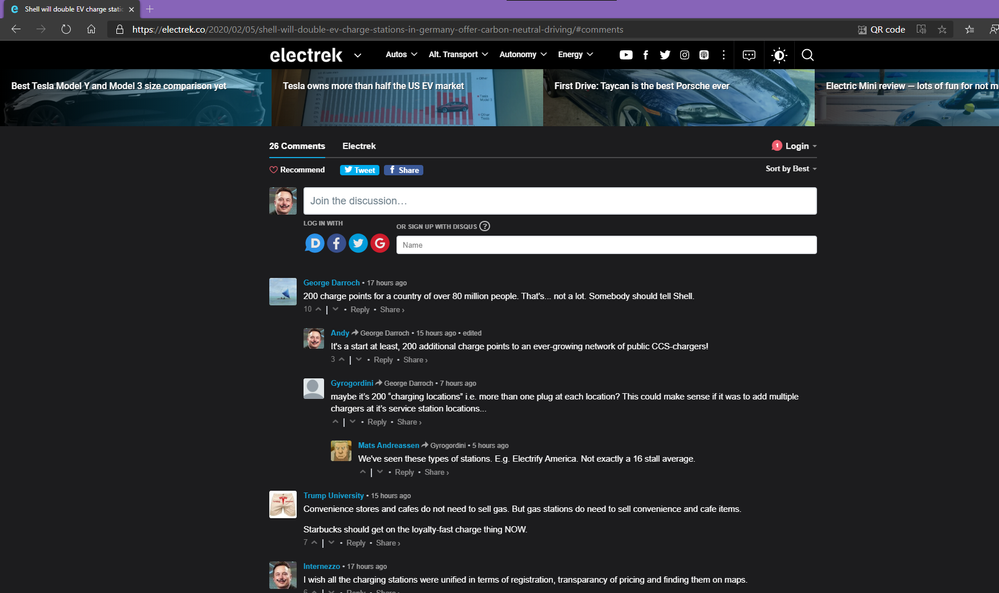
Task: Open the Sort by Best dropdown
Action: tap(791, 169)
